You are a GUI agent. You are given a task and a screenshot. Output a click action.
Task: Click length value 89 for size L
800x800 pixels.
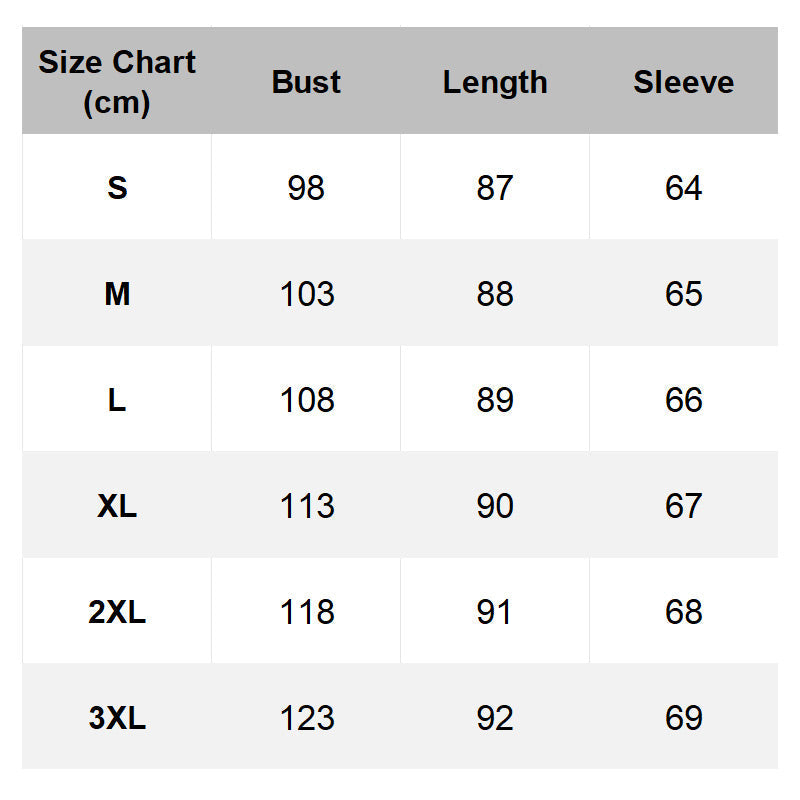click(495, 400)
